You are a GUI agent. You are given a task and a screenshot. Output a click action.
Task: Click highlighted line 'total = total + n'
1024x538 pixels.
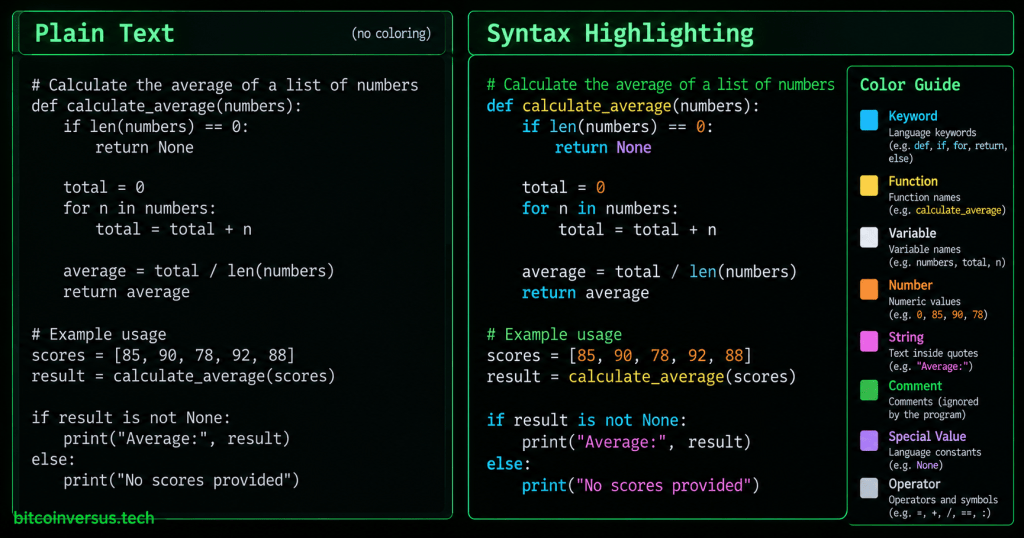pyautogui.click(x=637, y=230)
